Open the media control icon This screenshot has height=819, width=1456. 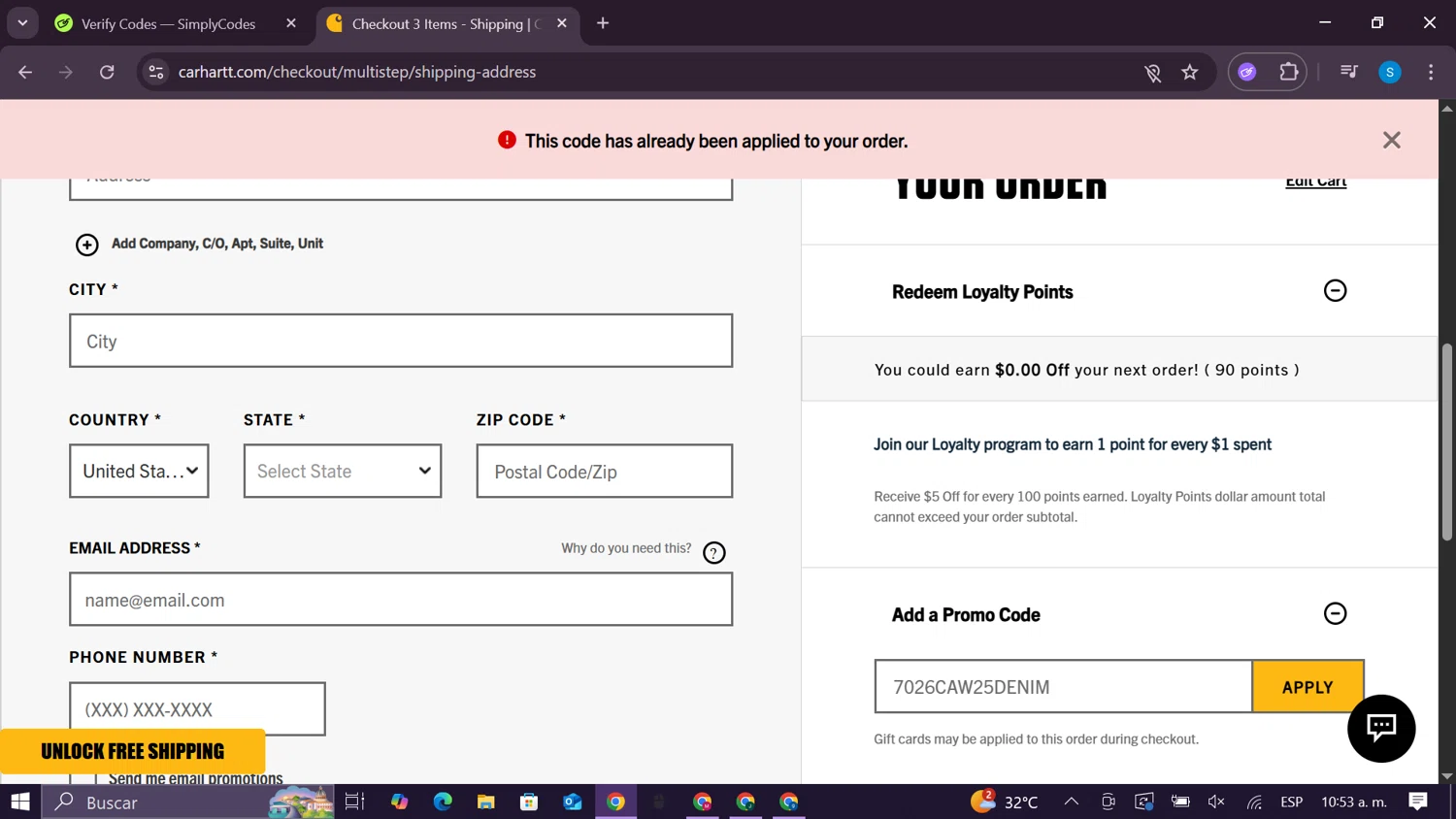pos(1348,72)
